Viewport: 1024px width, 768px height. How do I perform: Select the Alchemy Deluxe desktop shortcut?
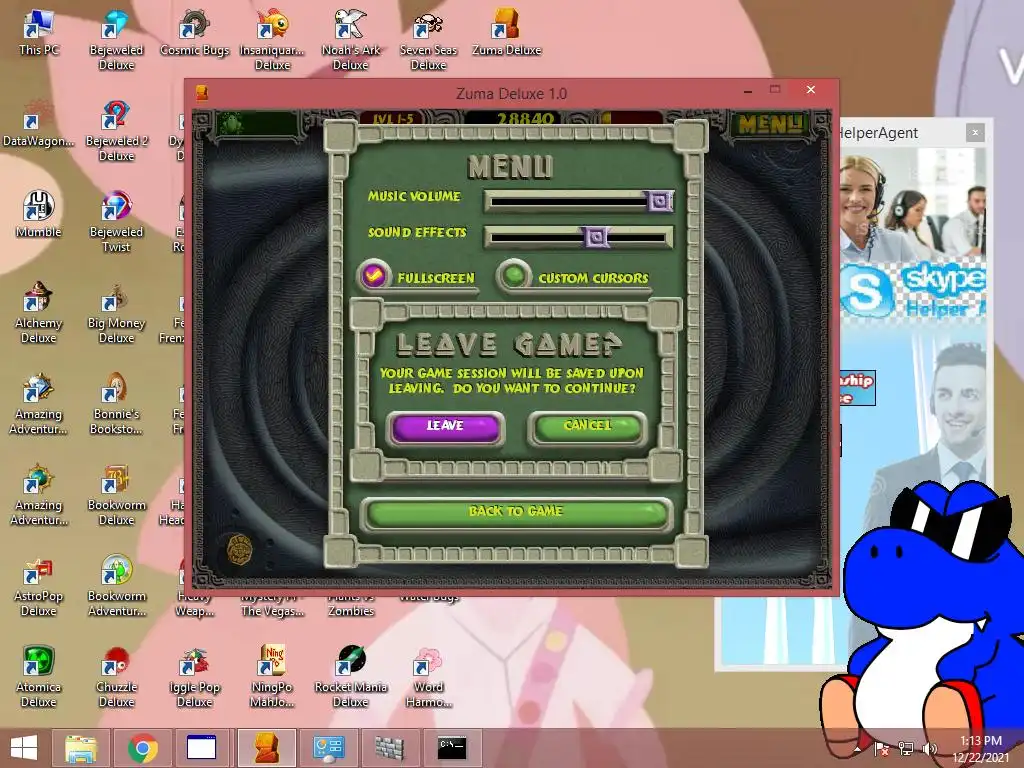click(x=39, y=313)
